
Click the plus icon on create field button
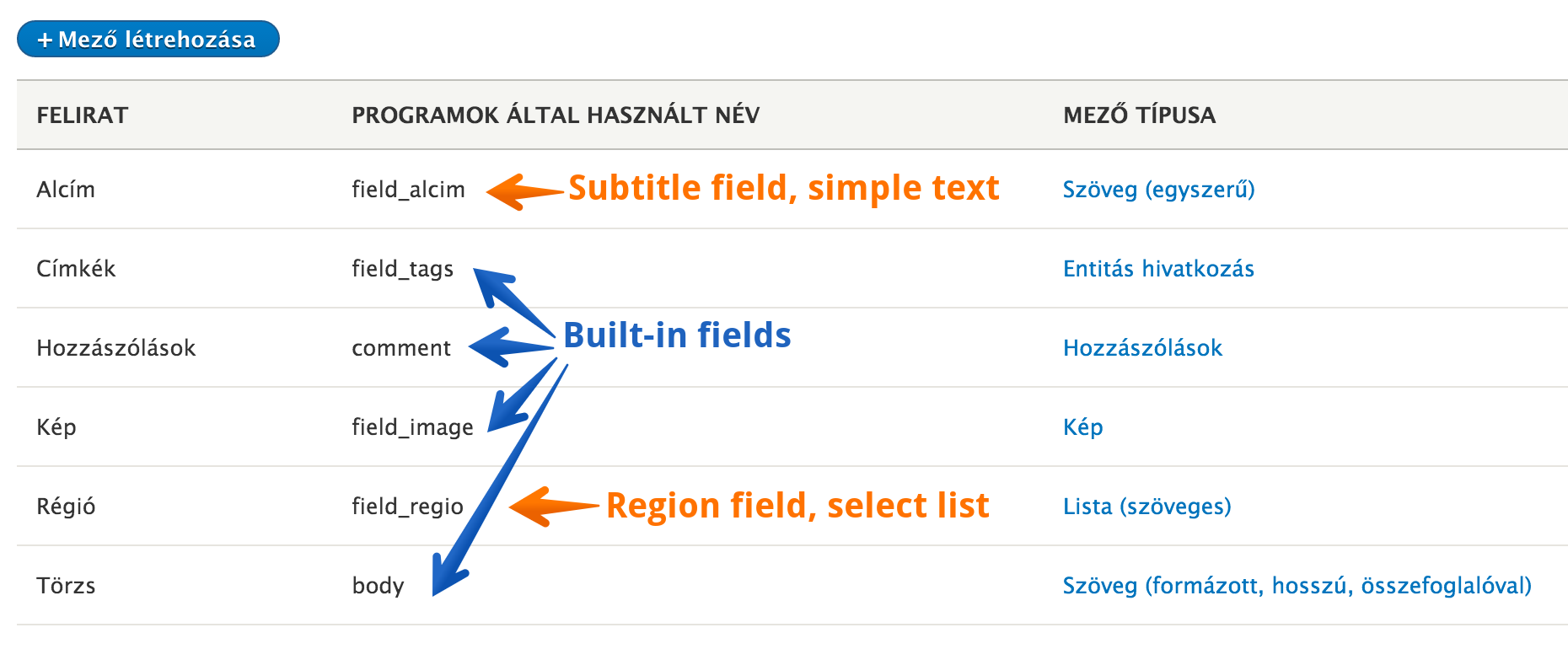click(45, 40)
